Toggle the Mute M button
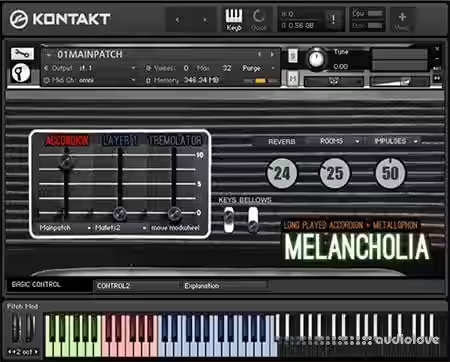Image resolution: width=450 pixels, height=362 pixels. 293,79
